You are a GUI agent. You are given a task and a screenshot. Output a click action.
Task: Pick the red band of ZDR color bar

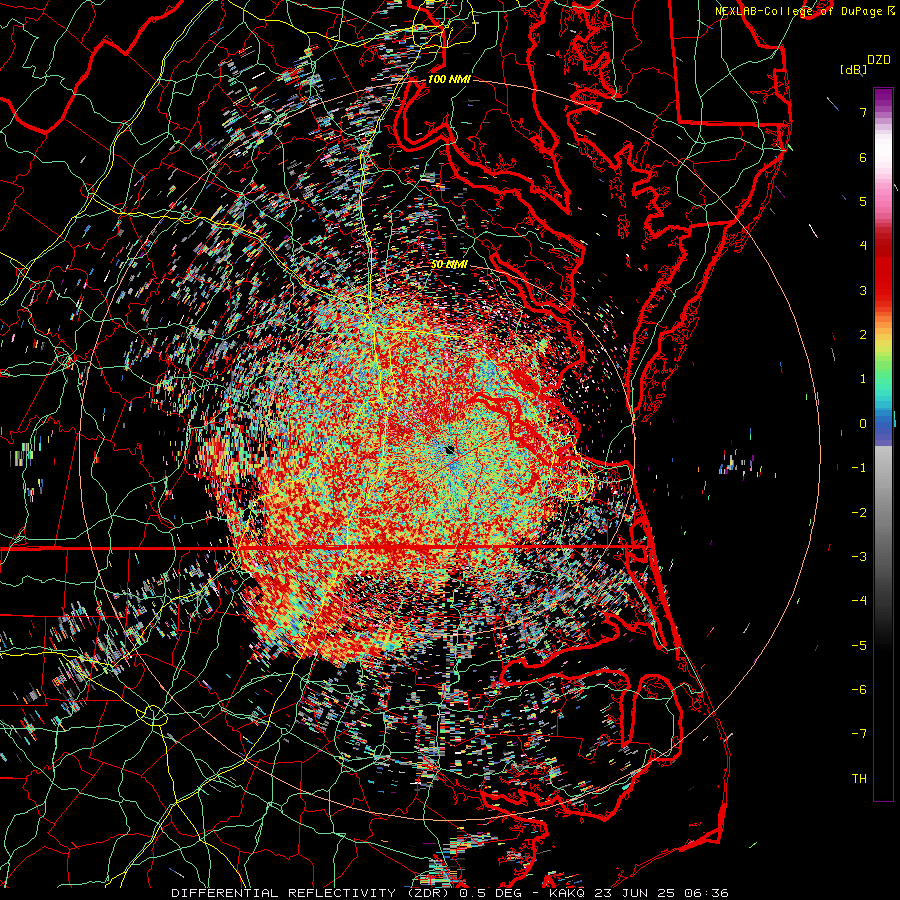pos(883,270)
